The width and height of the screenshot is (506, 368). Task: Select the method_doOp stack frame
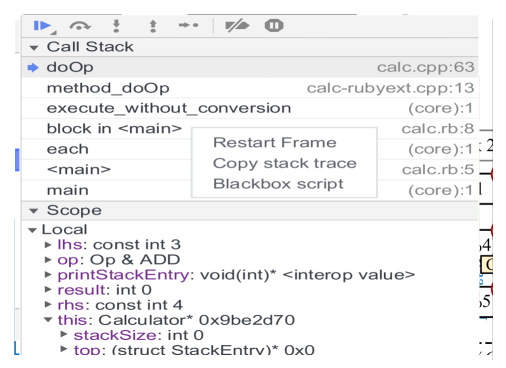tap(250, 88)
